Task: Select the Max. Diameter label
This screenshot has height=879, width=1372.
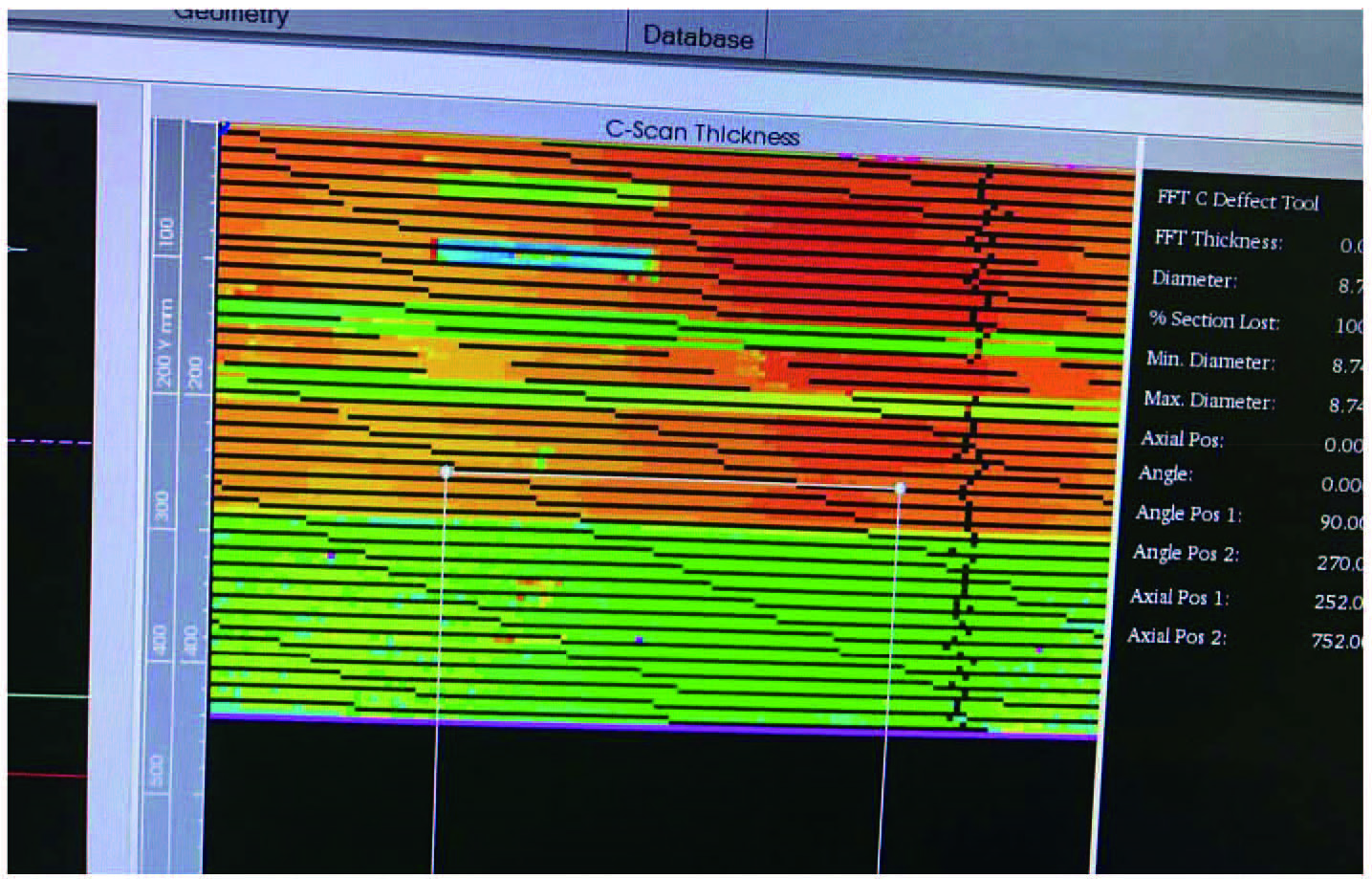Action: (1209, 400)
